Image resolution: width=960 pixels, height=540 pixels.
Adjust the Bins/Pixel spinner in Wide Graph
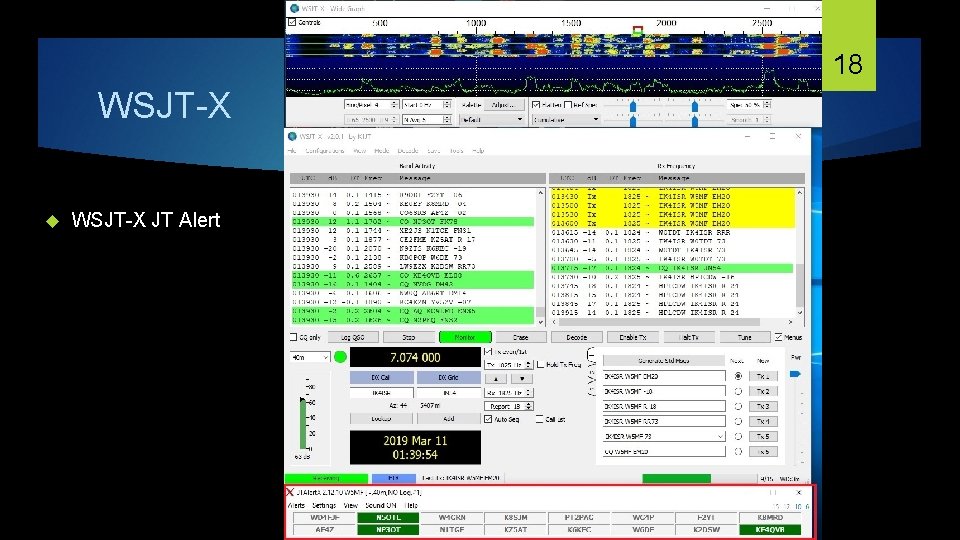[371, 105]
